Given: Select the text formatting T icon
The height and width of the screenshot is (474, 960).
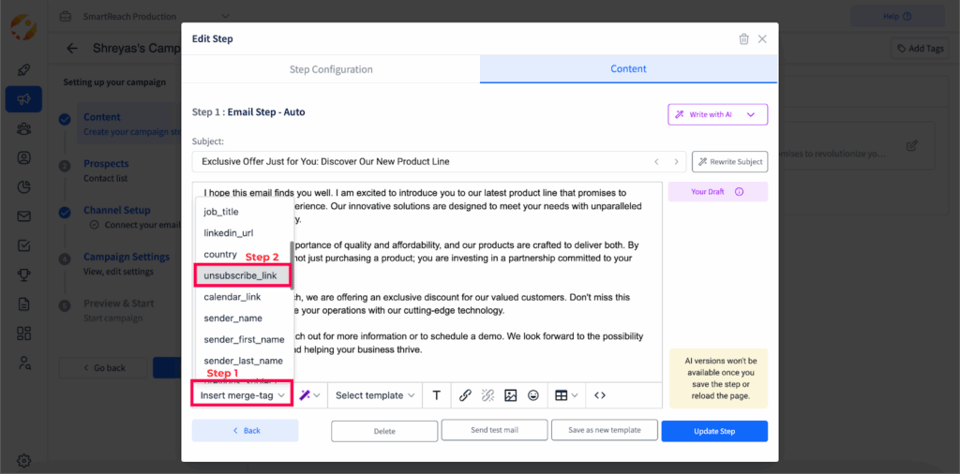Looking at the screenshot, I should tap(437, 396).
